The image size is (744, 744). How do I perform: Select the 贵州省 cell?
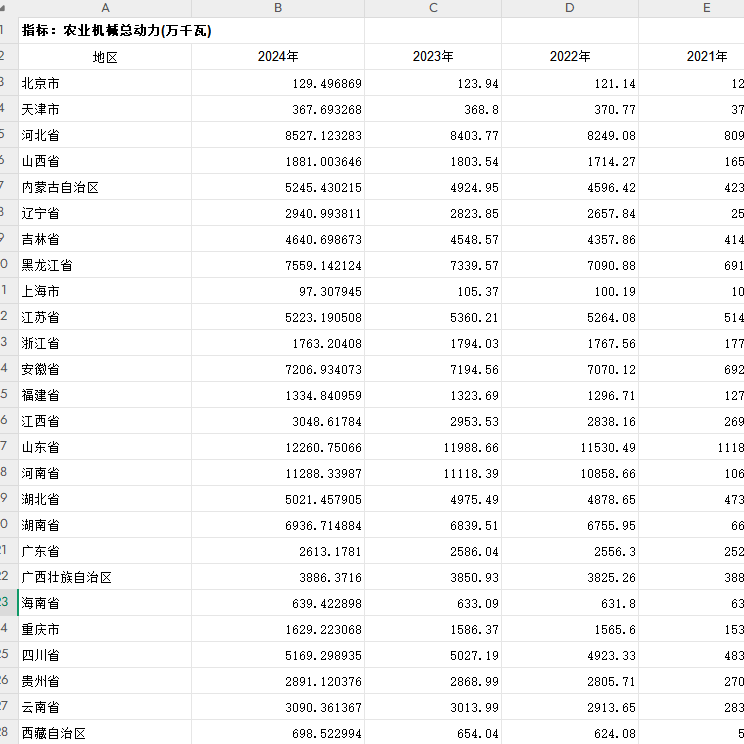click(105, 681)
